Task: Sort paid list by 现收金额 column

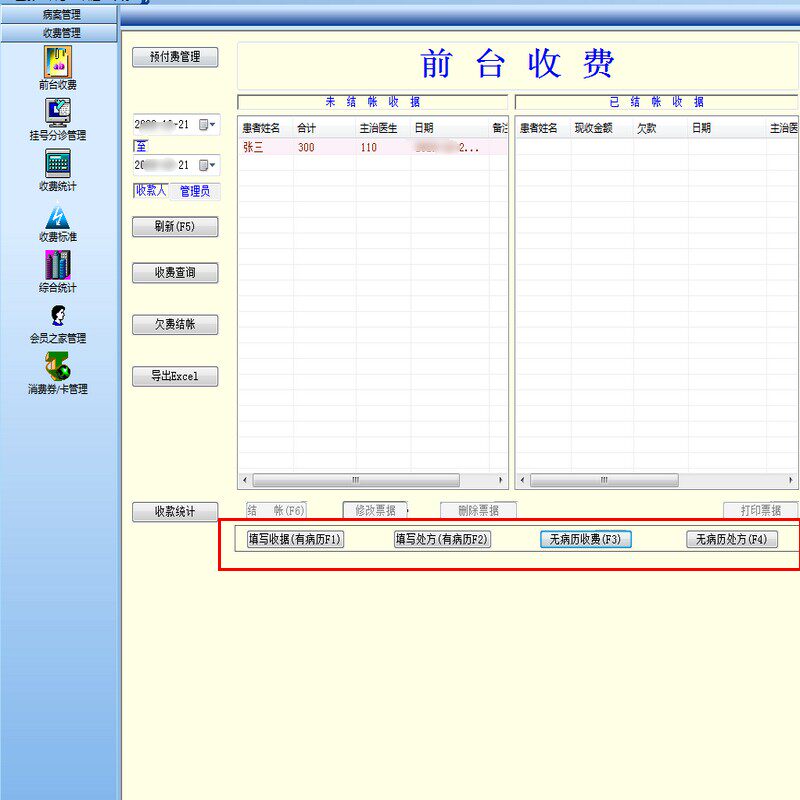Action: (x=602, y=128)
